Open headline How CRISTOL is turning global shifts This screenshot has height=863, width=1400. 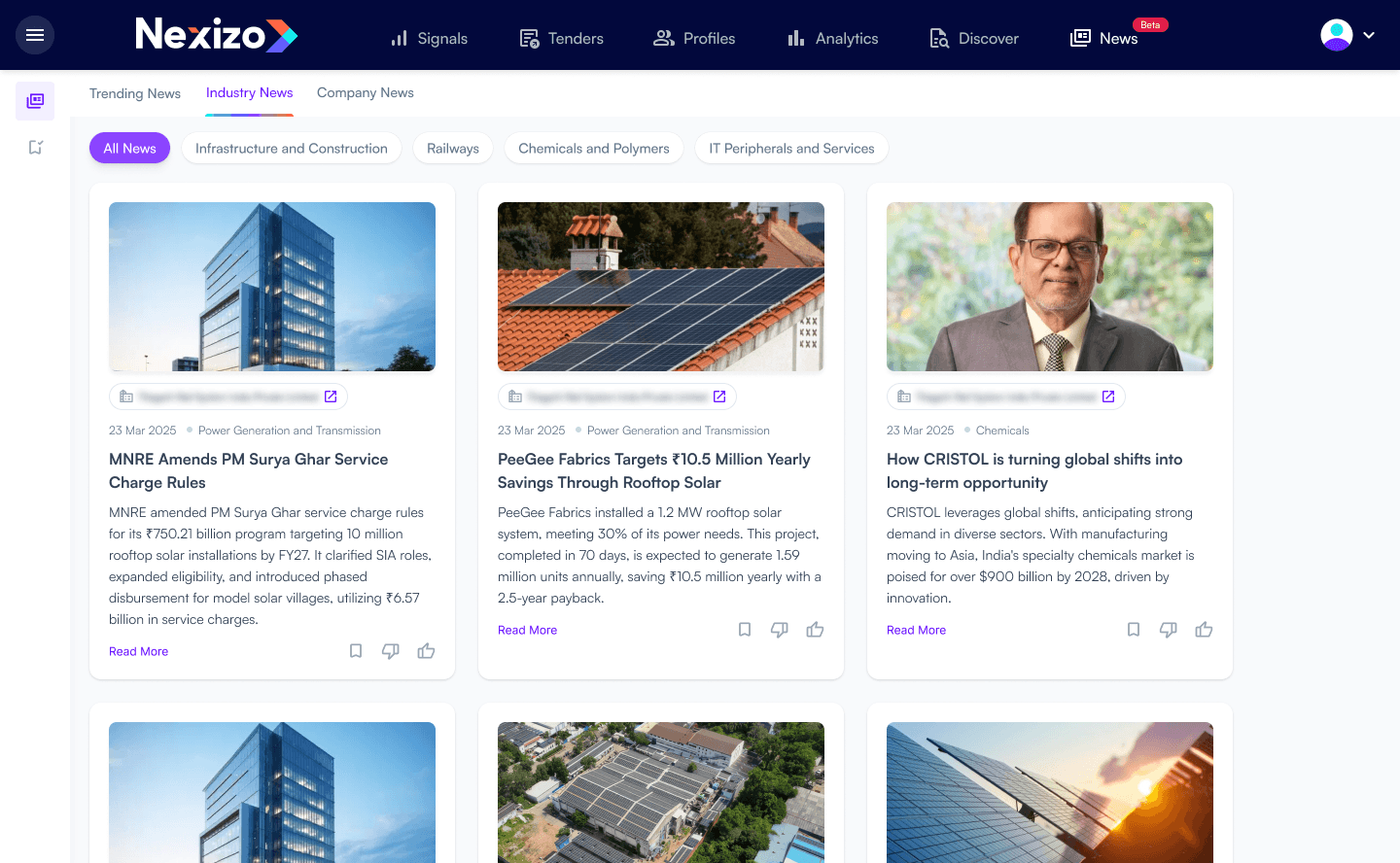pyautogui.click(x=1034, y=471)
